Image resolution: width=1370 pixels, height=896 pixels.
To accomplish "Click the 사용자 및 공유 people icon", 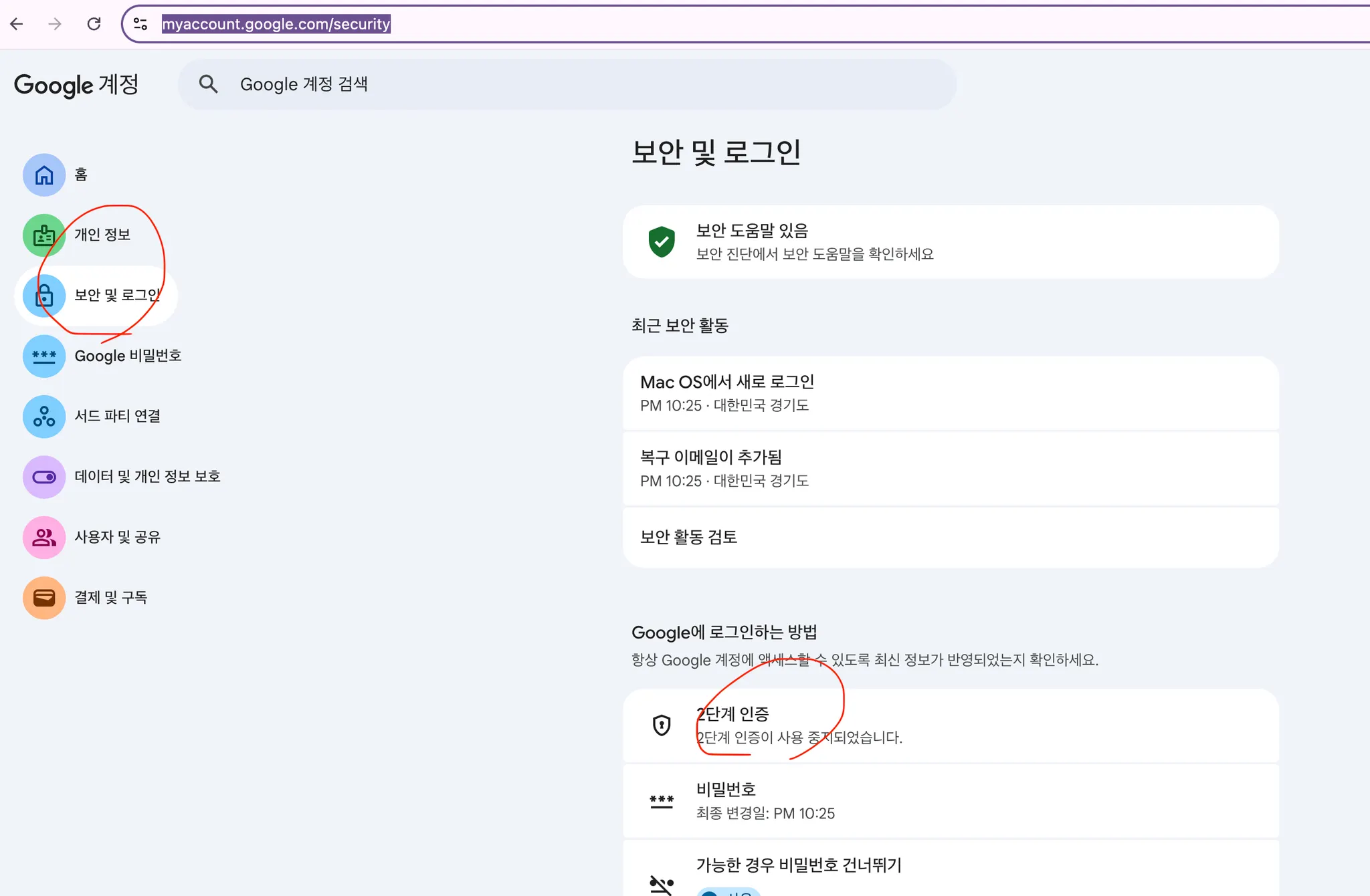I will (x=44, y=538).
